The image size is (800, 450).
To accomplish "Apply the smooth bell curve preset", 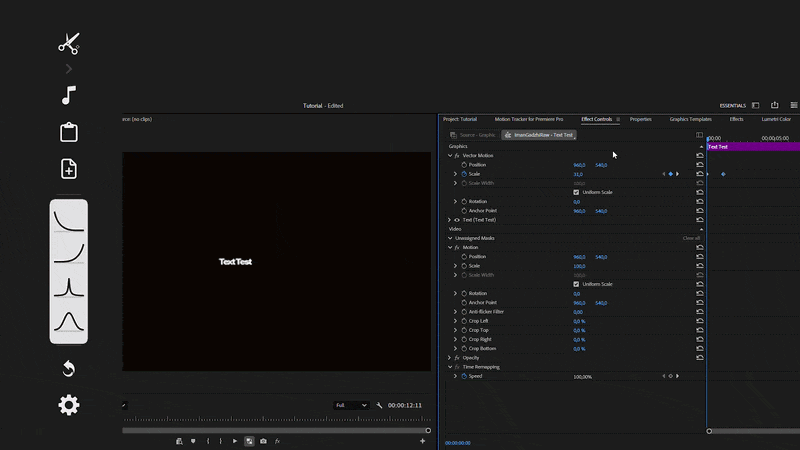I will (x=69, y=321).
